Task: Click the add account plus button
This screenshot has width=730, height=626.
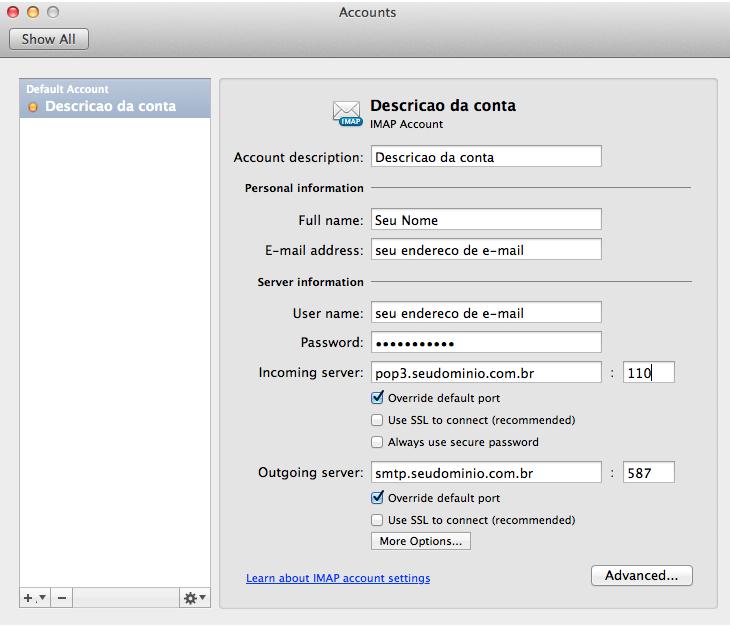Action: [x=30, y=597]
